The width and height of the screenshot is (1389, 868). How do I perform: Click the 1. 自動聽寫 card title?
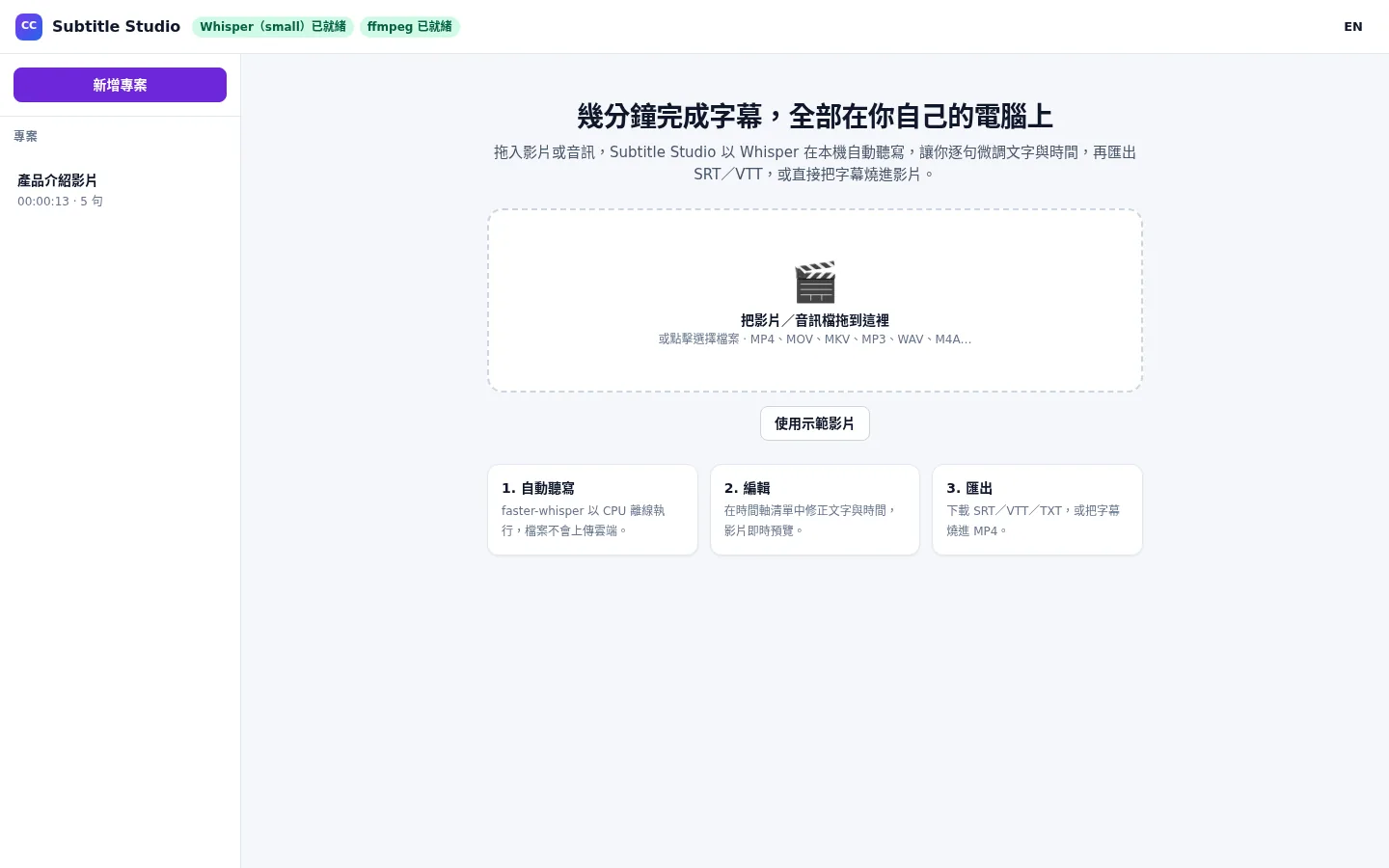pos(538,488)
